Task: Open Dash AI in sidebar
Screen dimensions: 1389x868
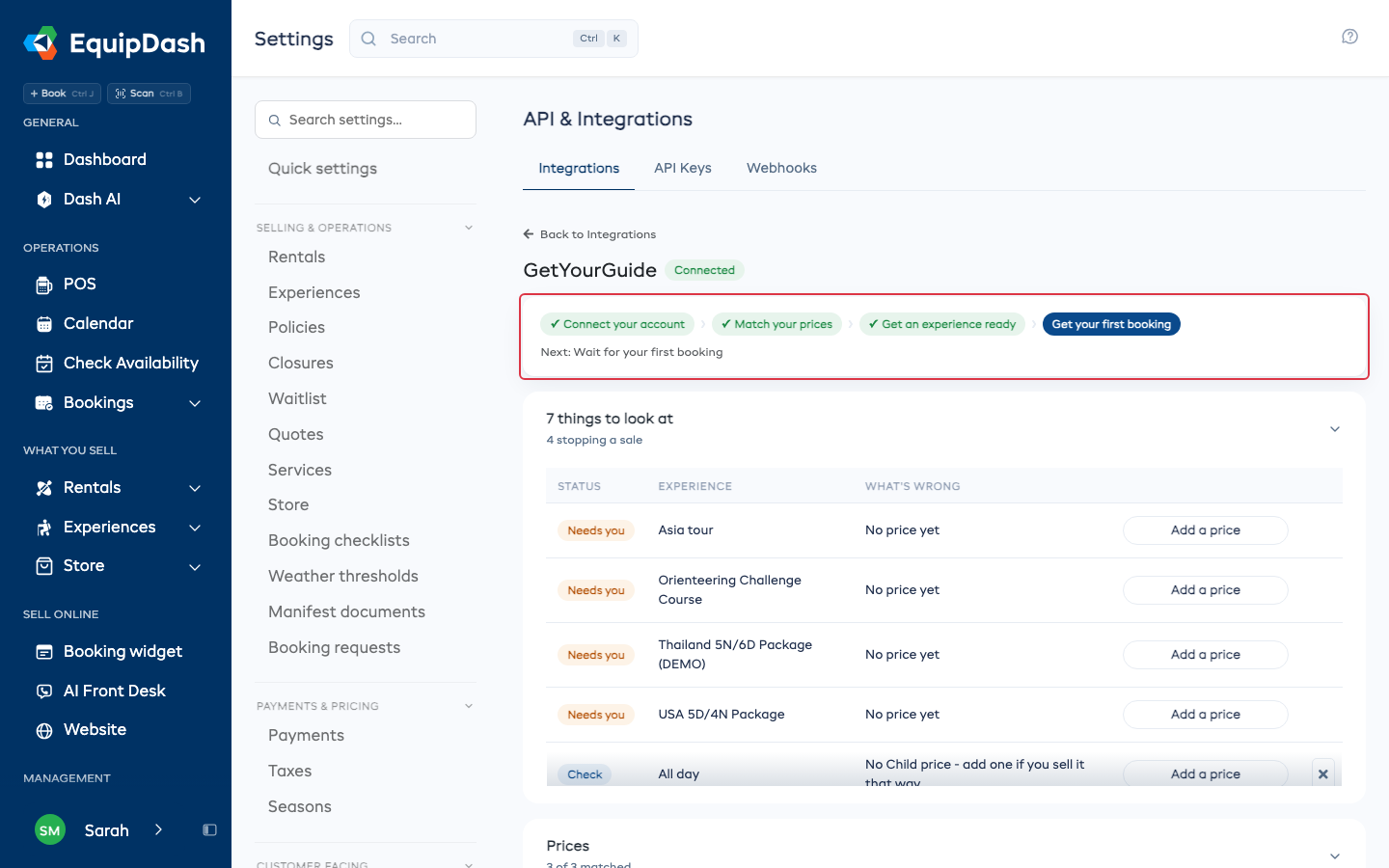Action: (x=92, y=200)
